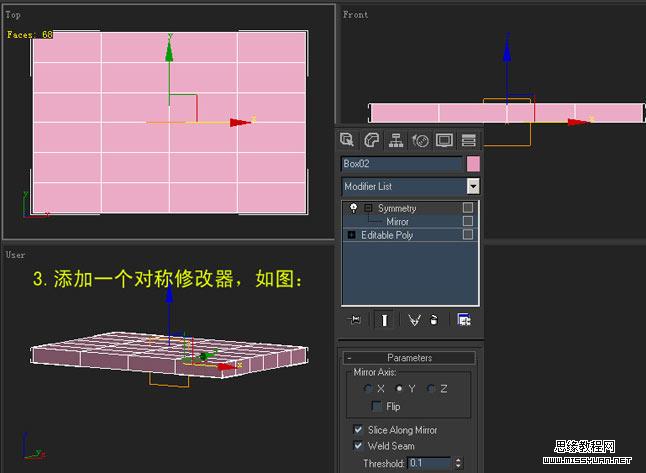Image resolution: width=646 pixels, height=473 pixels.
Task: Click the box beside Symmetry row
Action: [x=468, y=207]
